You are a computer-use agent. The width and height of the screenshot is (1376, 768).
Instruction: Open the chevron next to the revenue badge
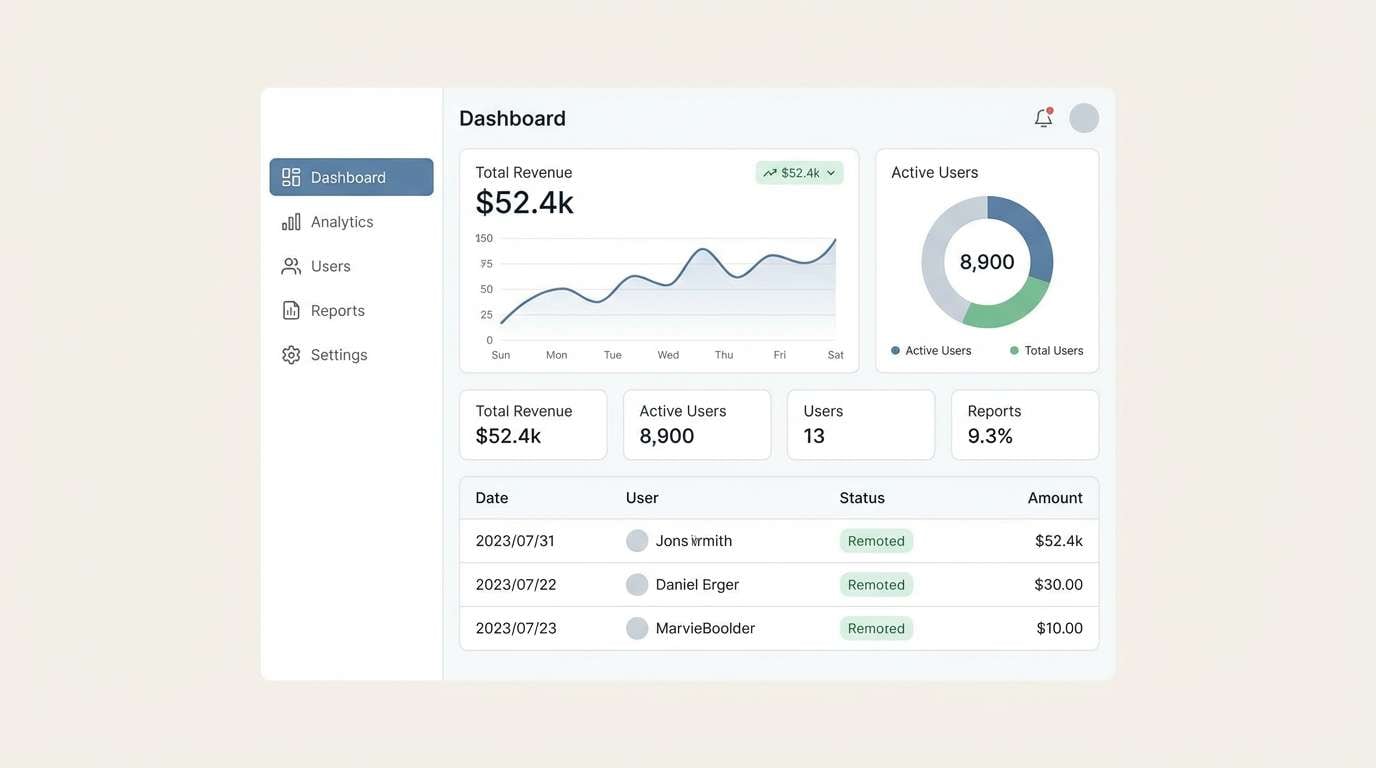829,171
